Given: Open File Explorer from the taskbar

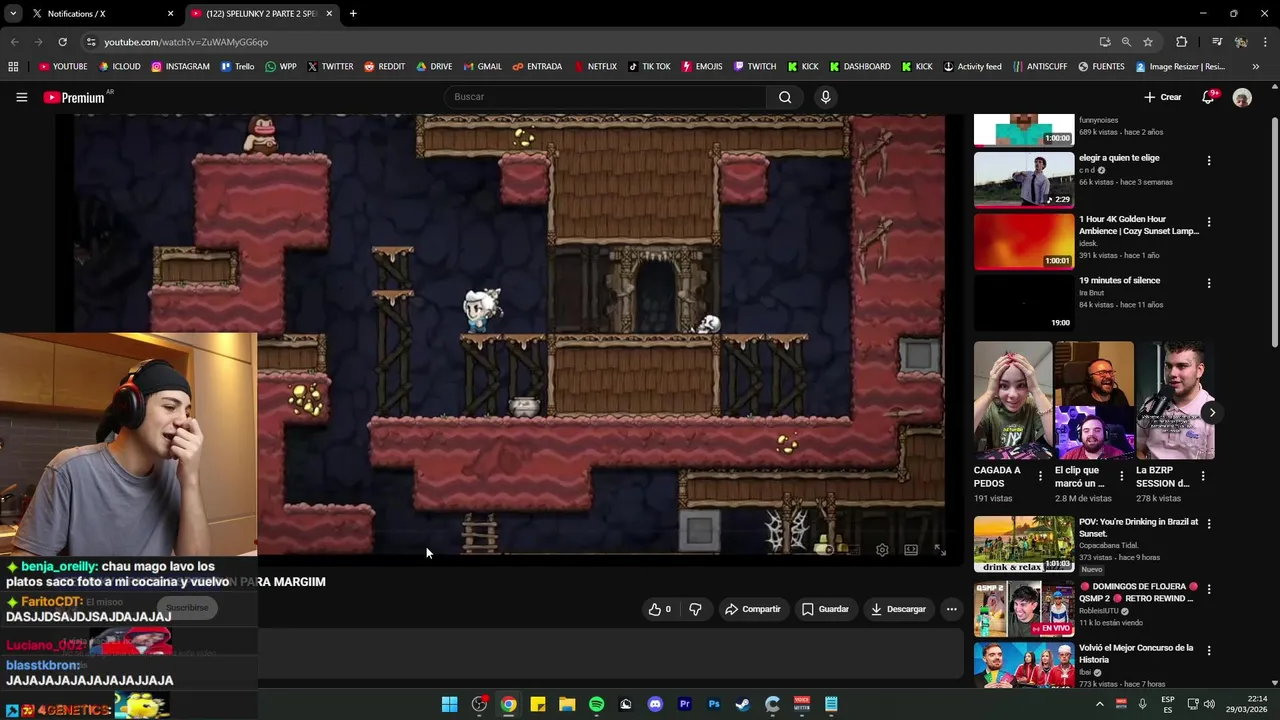Looking at the screenshot, I should coord(567,704).
